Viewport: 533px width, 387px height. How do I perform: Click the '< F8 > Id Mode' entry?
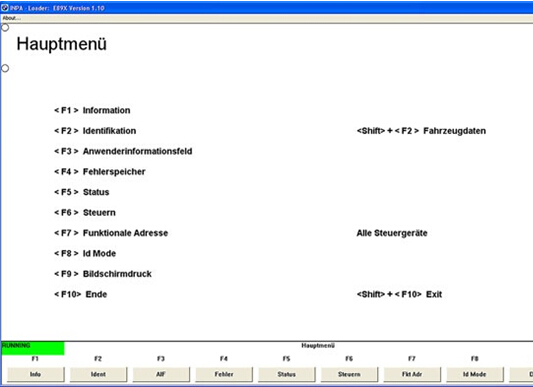click(x=85, y=253)
